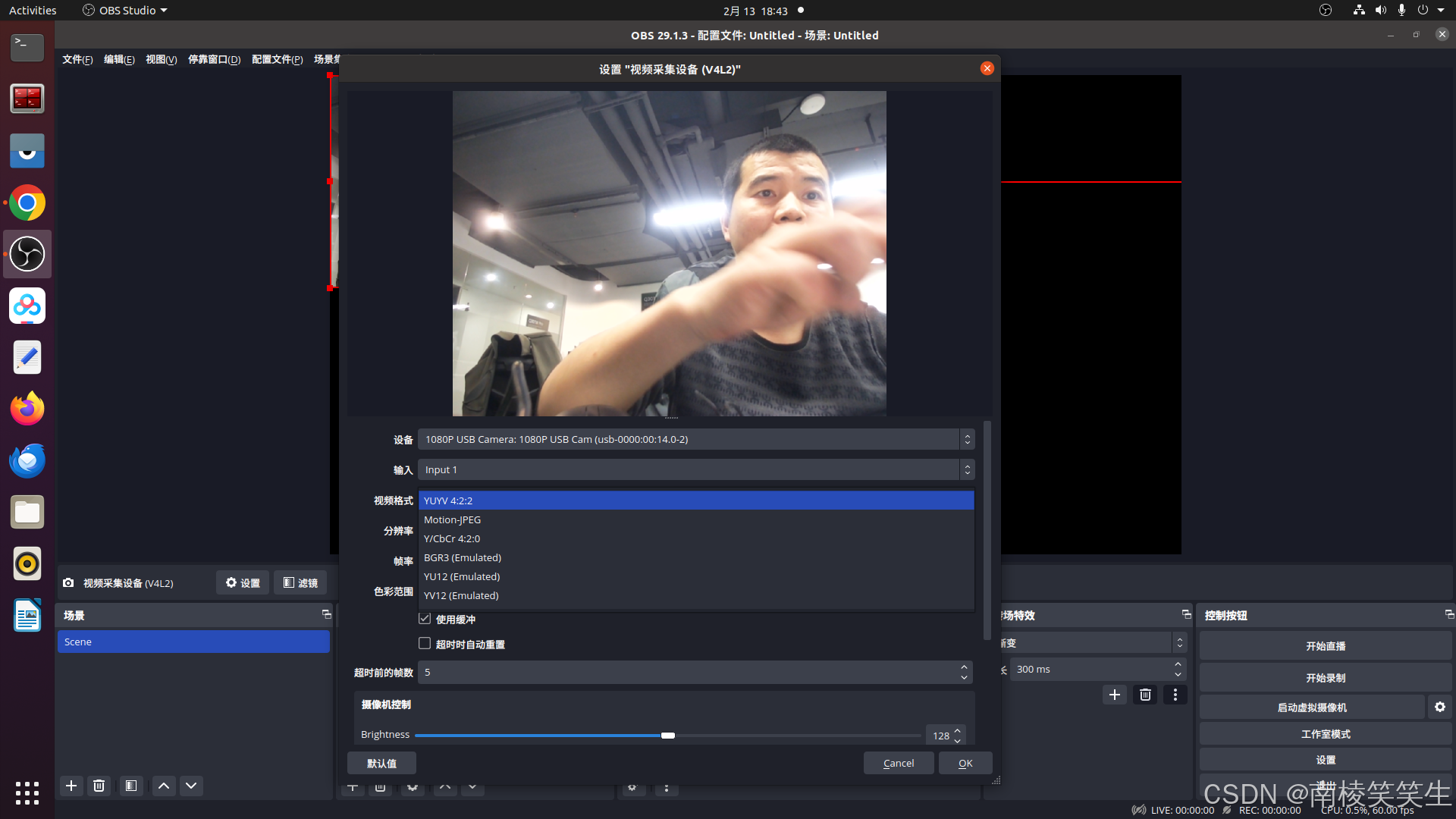Image resolution: width=1456 pixels, height=819 pixels.
Task: Move scene up with arrow icon
Action: [164, 786]
